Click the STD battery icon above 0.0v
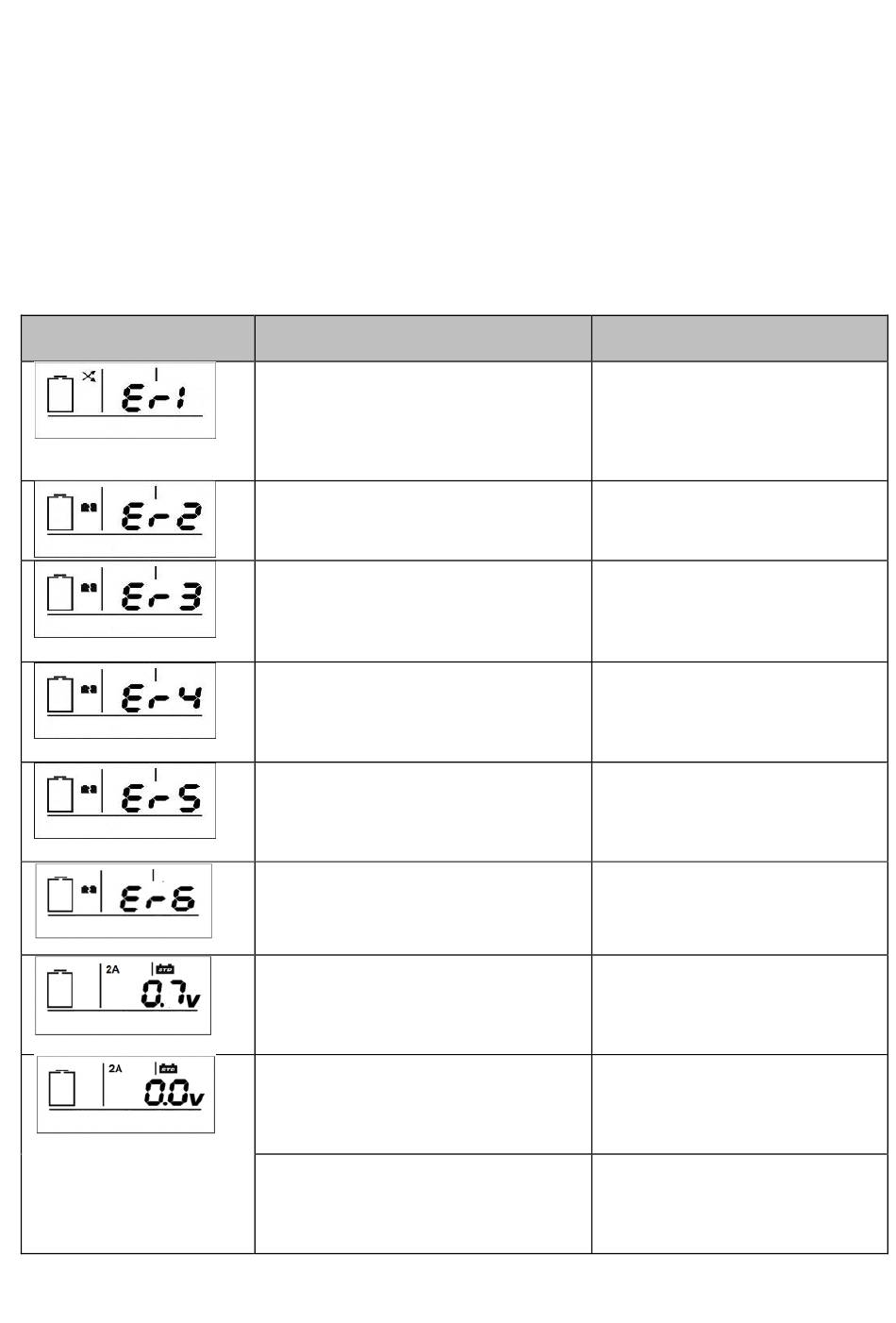 click(x=168, y=1068)
